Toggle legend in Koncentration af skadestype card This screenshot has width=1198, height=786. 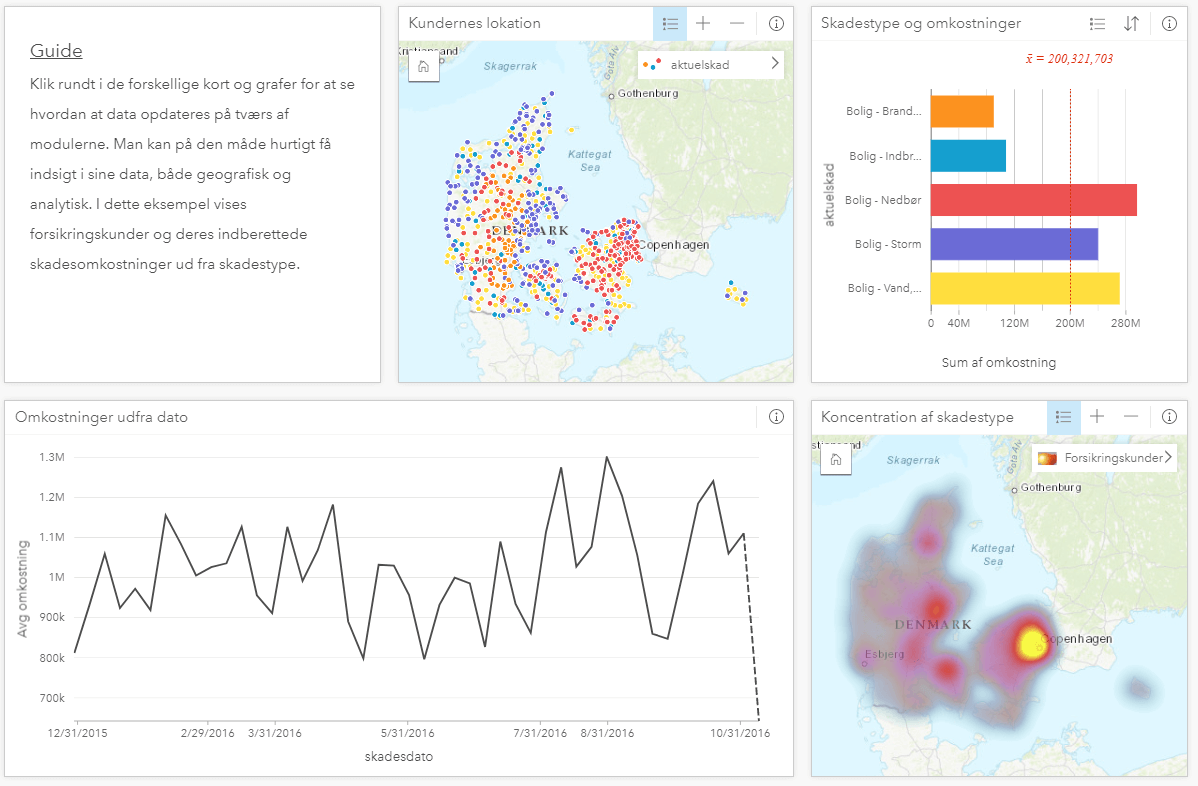1064,417
